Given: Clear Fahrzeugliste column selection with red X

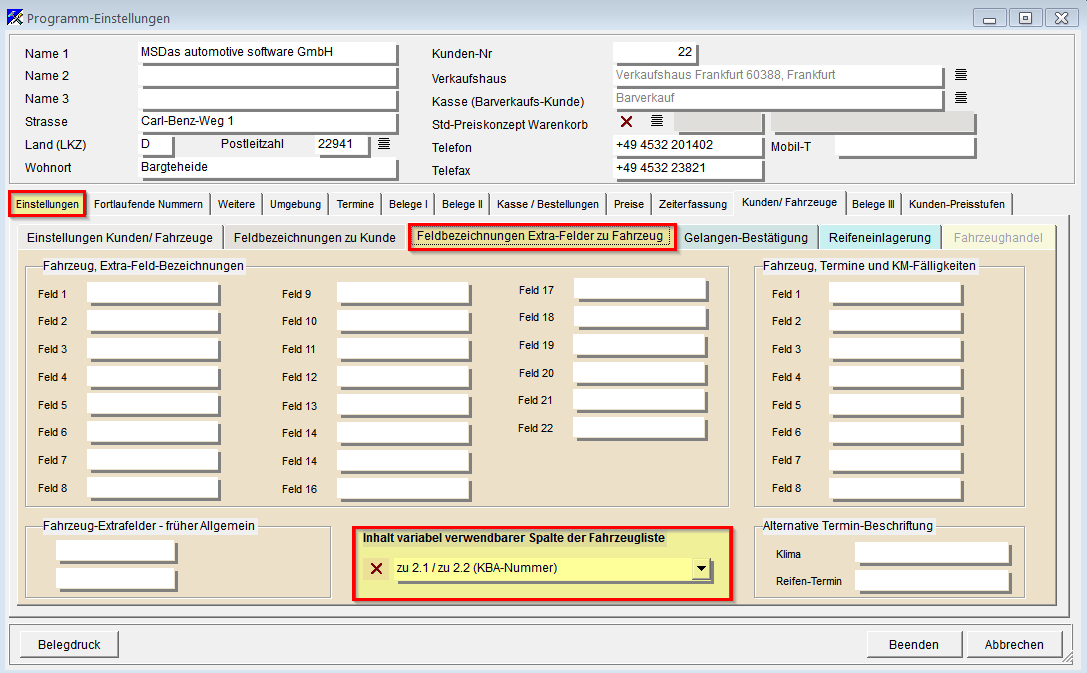Looking at the screenshot, I should [376, 569].
